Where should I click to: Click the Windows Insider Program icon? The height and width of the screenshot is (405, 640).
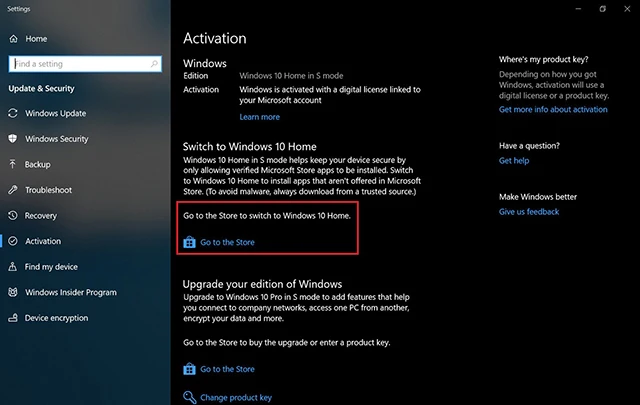tap(13, 292)
